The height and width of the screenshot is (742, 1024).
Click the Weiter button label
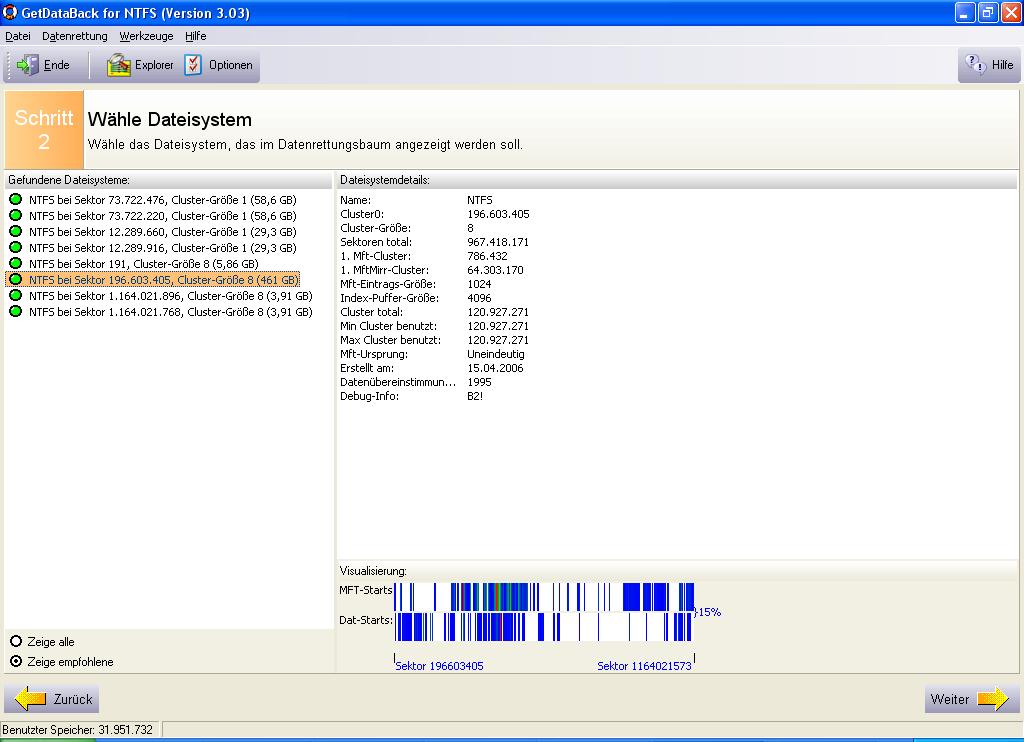(950, 699)
